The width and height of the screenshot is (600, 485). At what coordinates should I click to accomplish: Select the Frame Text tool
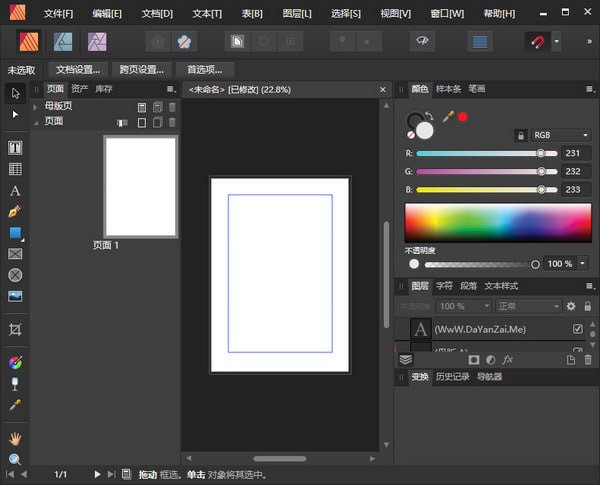pos(15,148)
